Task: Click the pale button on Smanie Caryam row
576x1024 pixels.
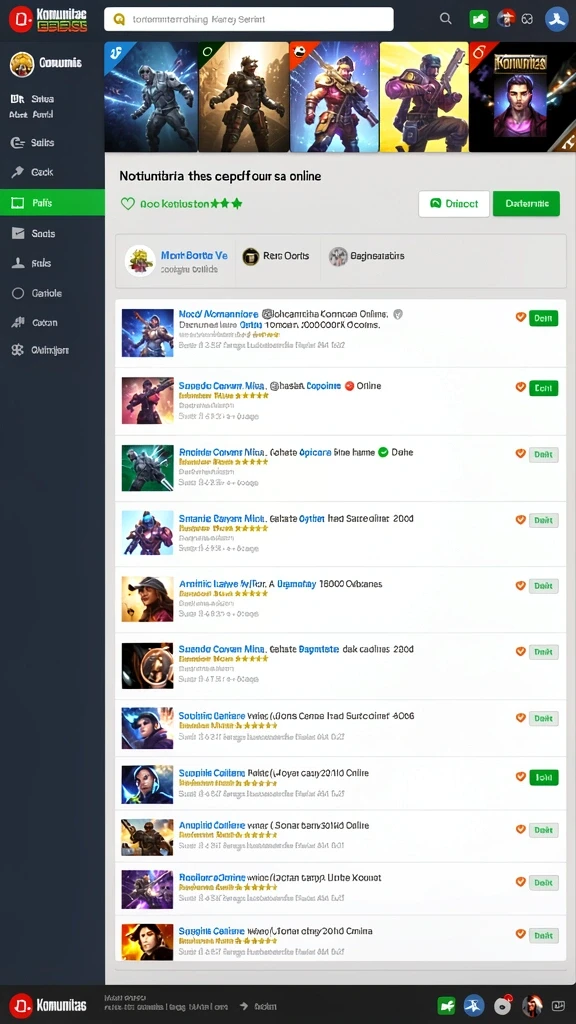Action: (543, 520)
